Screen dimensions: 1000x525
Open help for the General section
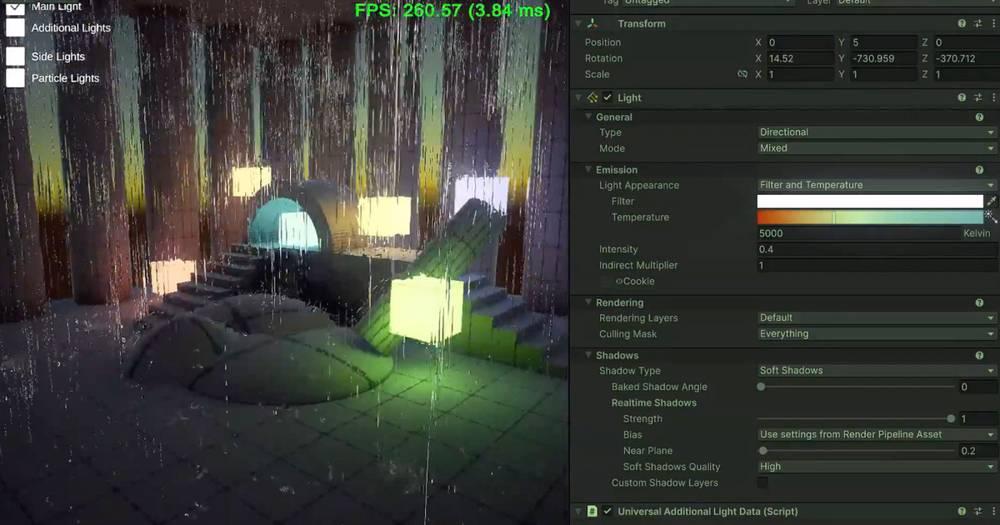980,117
